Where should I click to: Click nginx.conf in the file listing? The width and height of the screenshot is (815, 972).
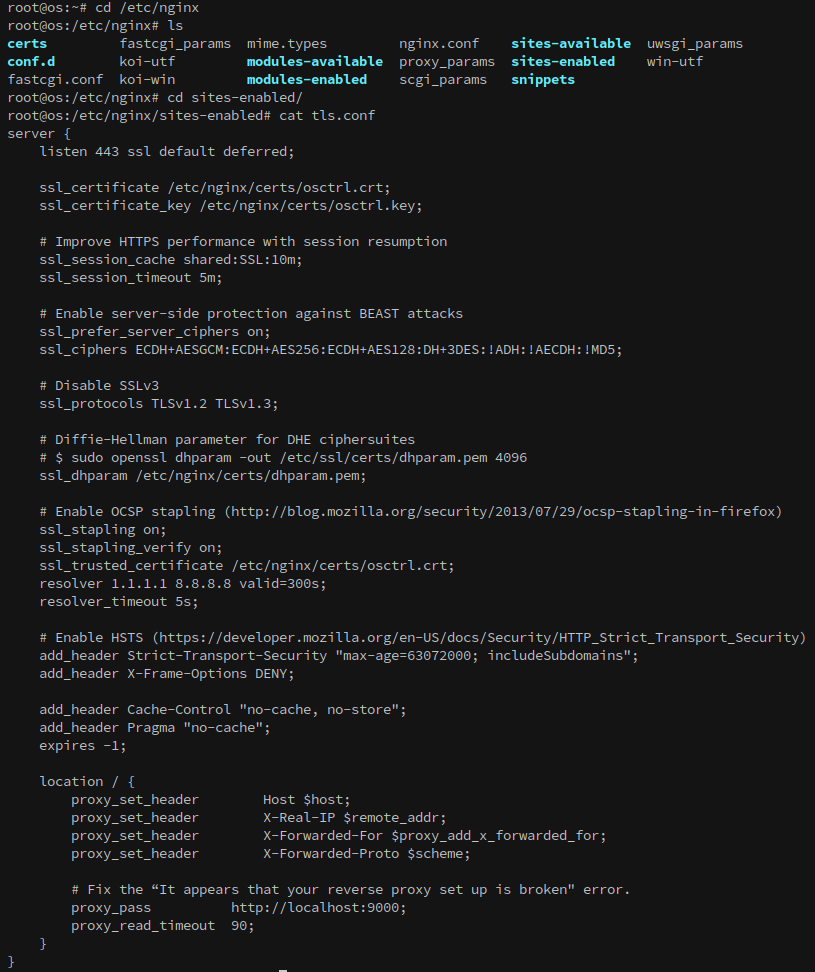[x=439, y=43]
